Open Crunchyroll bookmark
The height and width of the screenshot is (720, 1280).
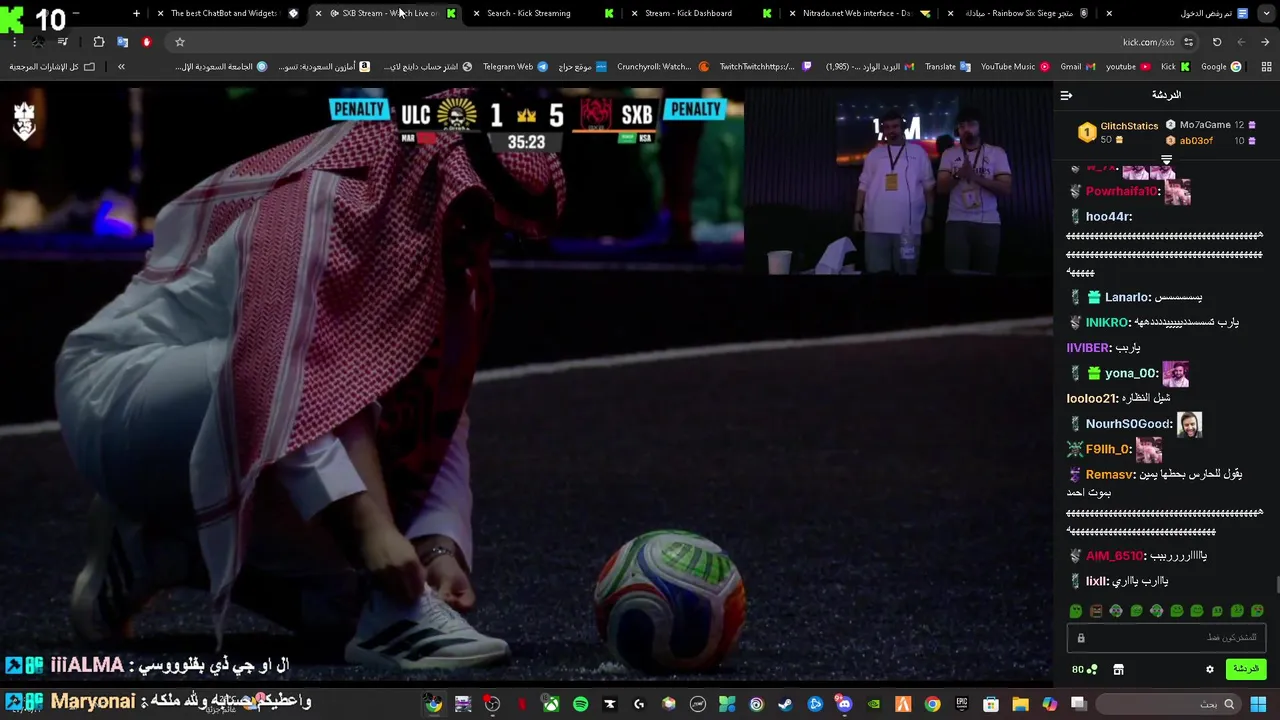tap(662, 67)
